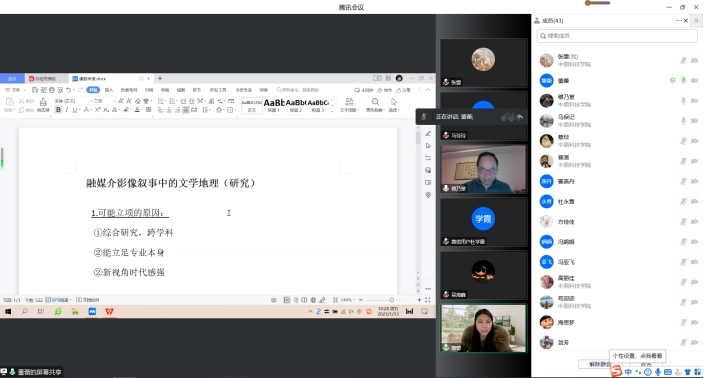Expand the 文件 menu dropdown arrow in WPS
This screenshot has width=704, height=378.
(25, 90)
